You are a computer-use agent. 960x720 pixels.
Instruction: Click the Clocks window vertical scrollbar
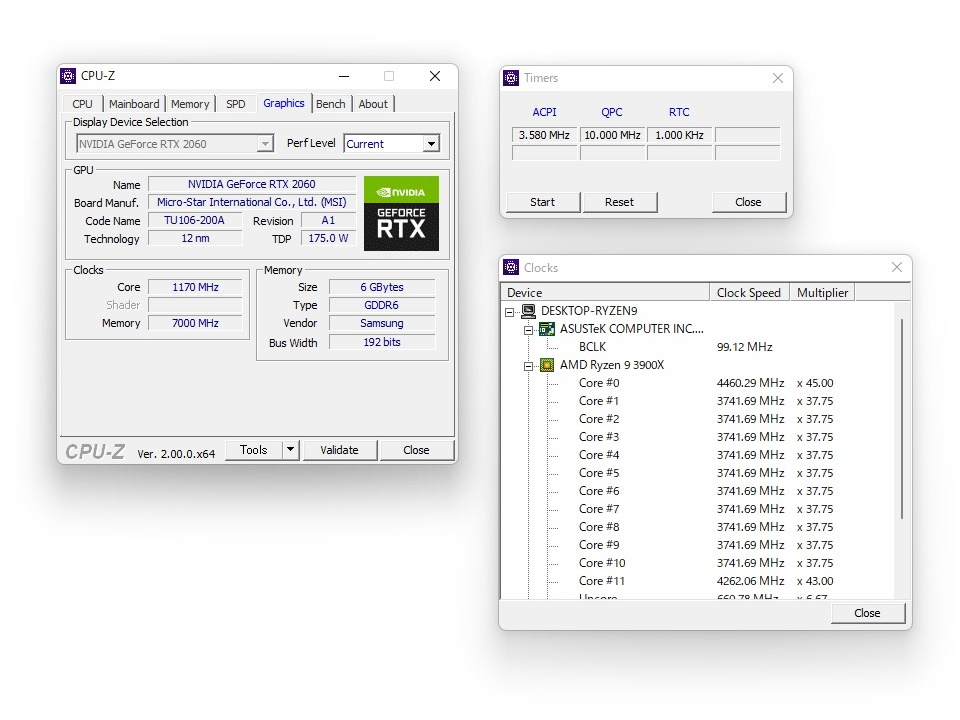(902, 419)
